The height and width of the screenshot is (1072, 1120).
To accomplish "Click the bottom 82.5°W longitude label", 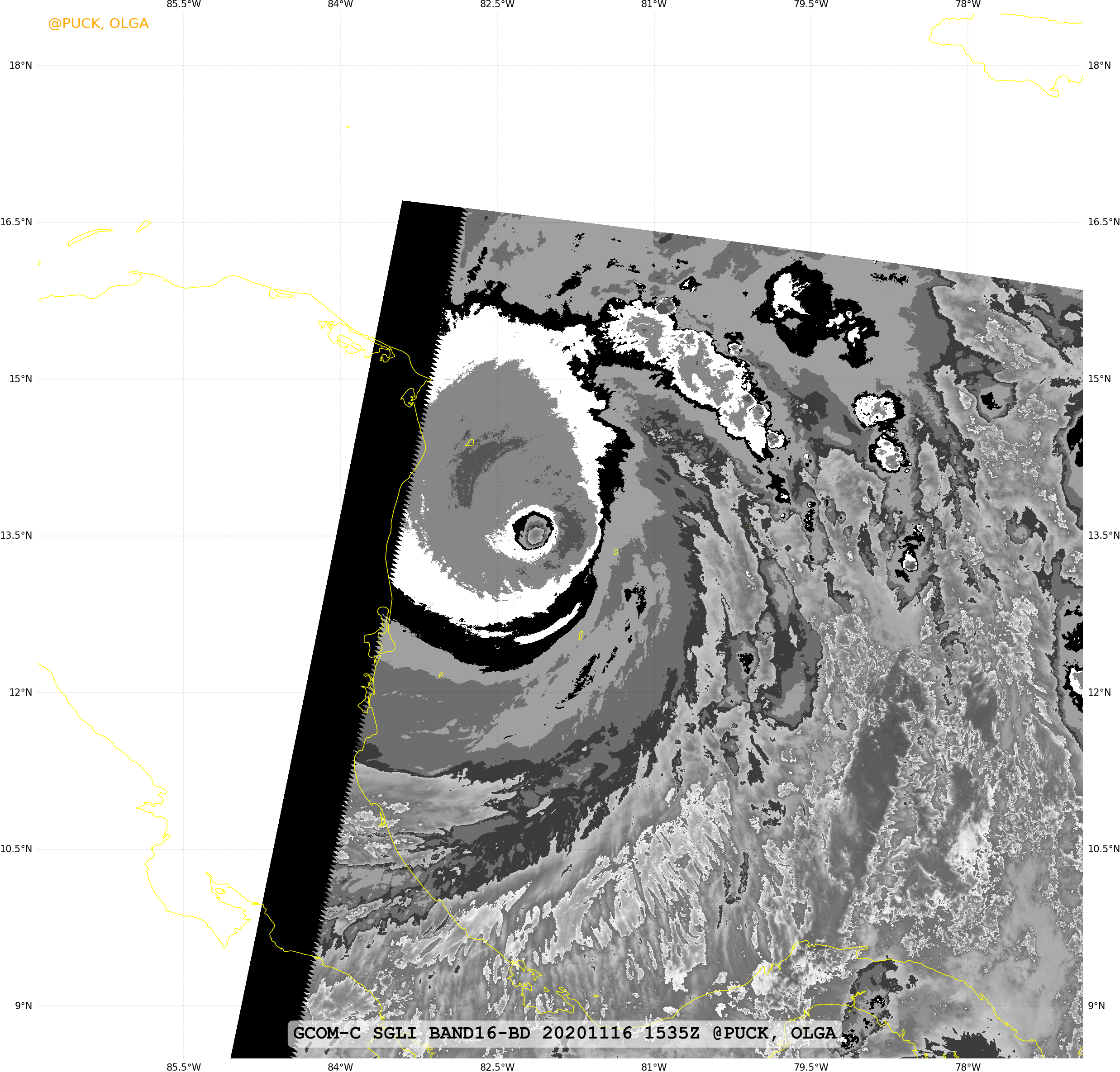I will [x=497, y=1066].
